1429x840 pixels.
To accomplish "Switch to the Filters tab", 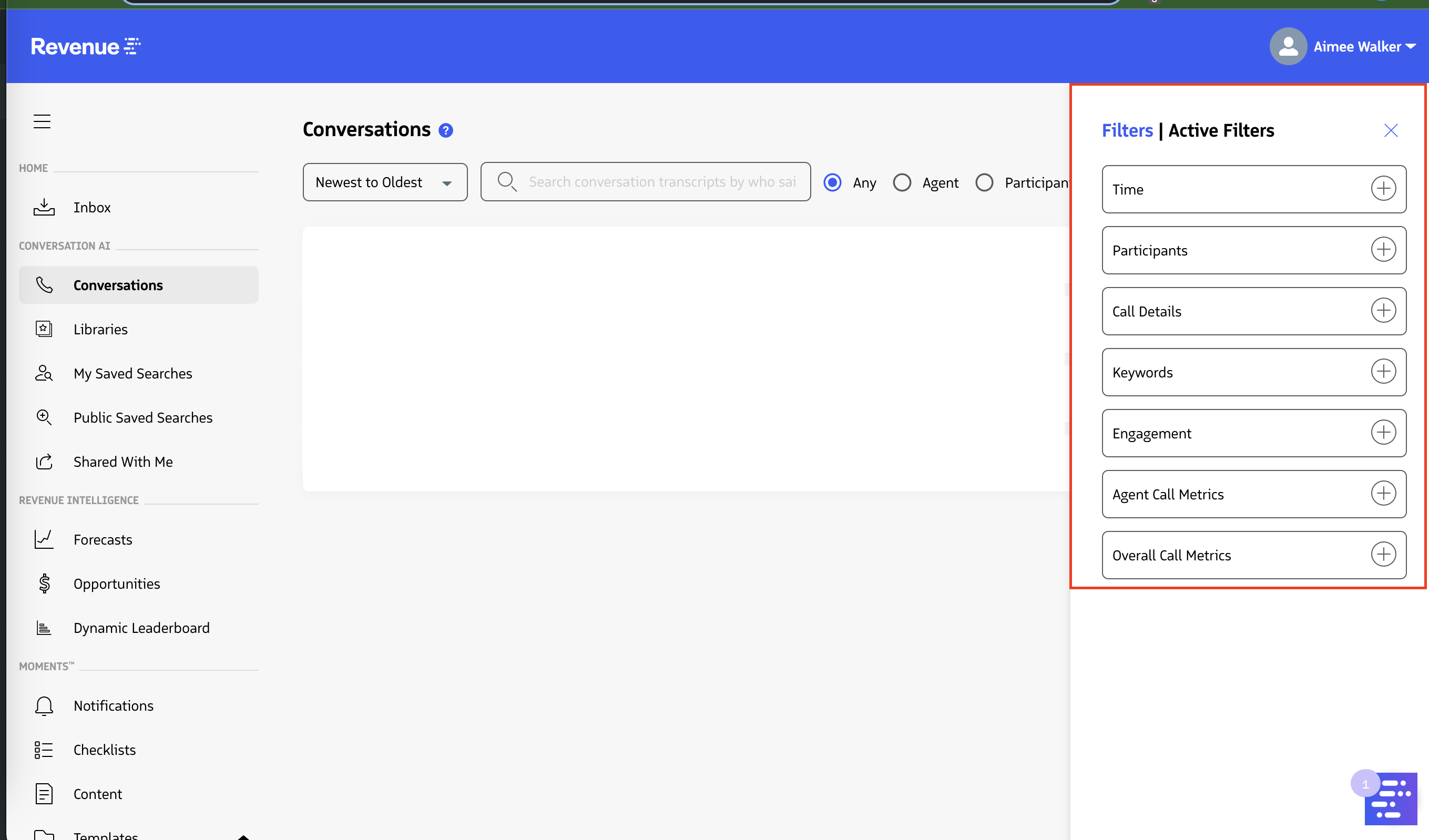I will tap(1127, 130).
